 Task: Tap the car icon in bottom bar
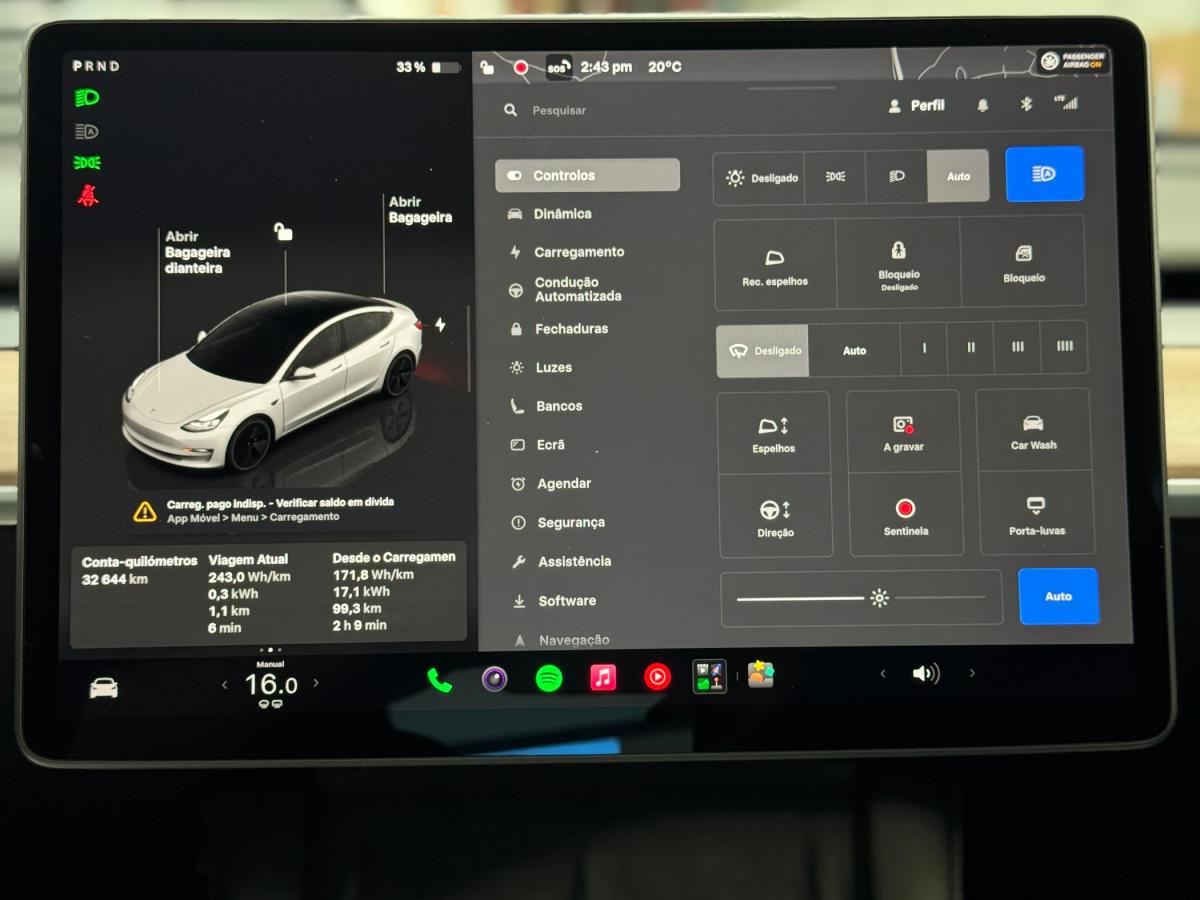104,688
